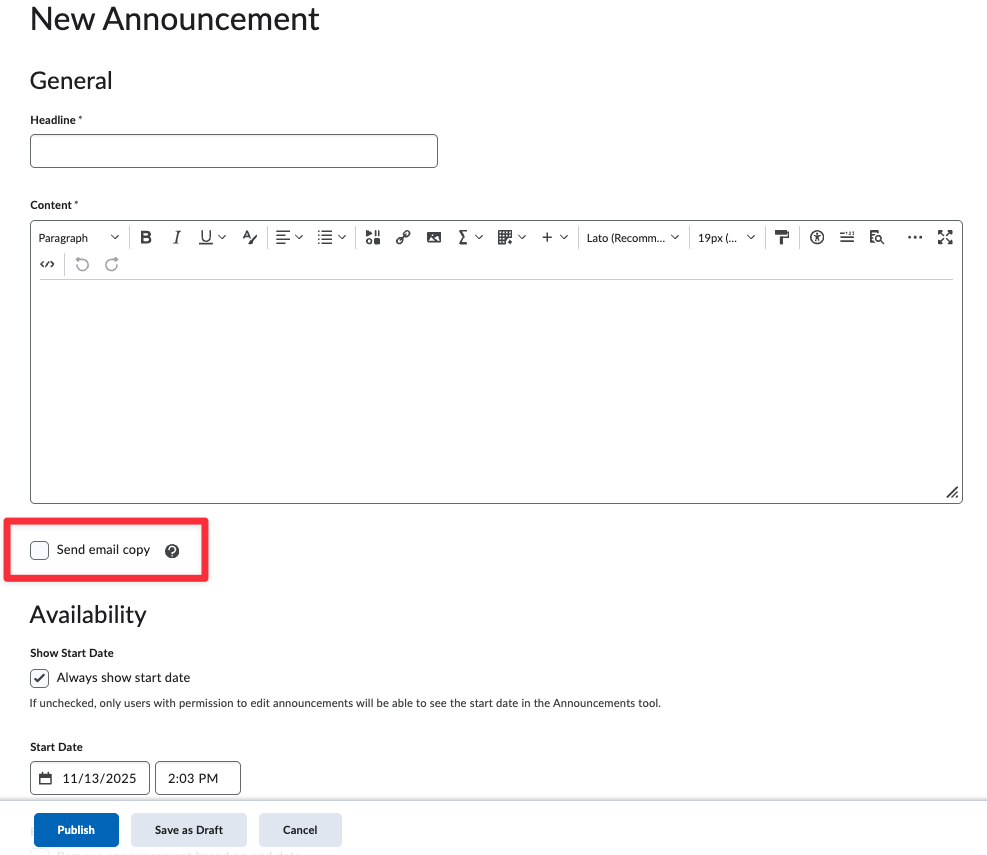Apply italic formatting to text
Screen dimensions: 987x855
177,238
